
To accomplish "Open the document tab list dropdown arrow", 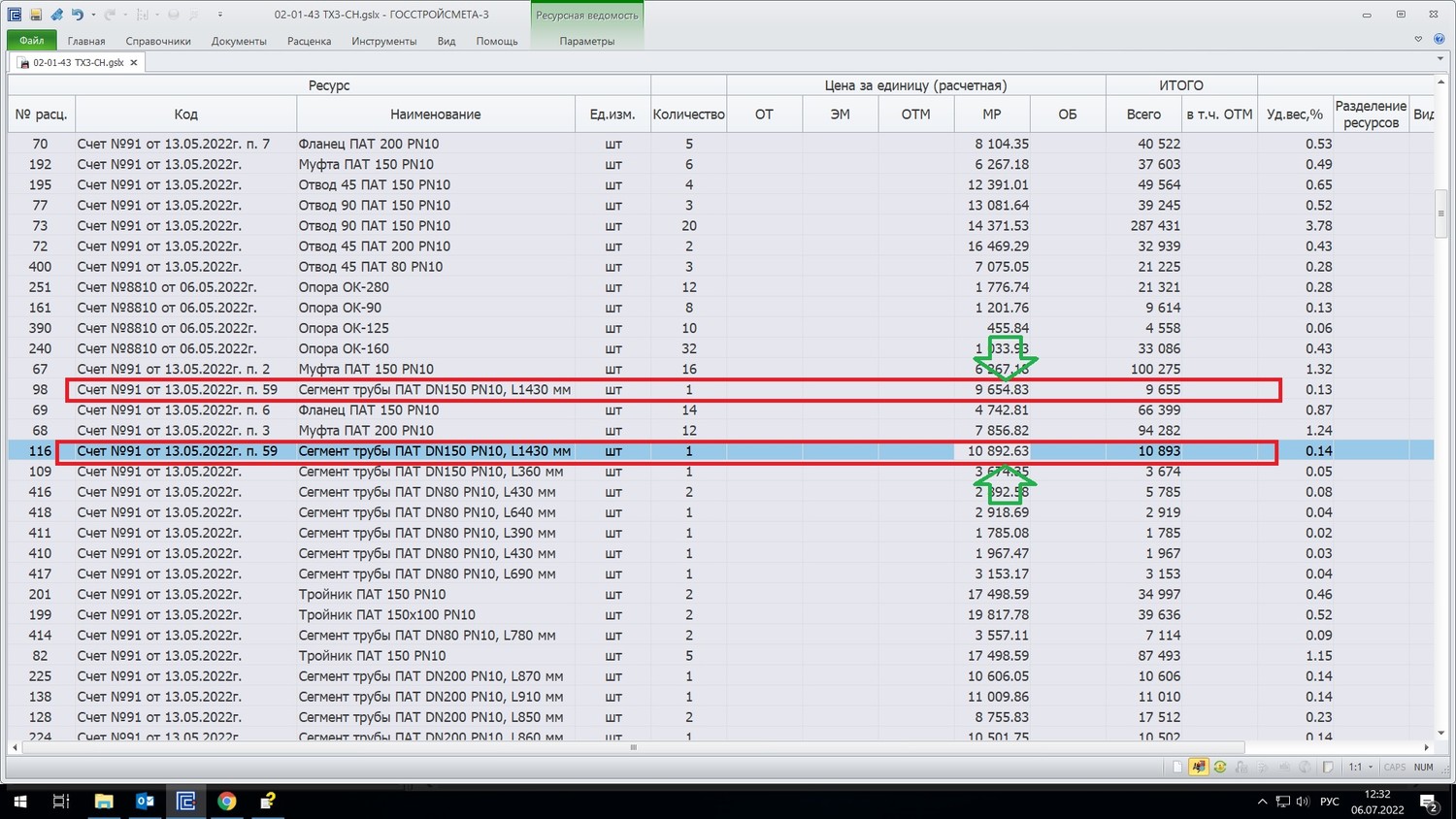I will click(x=1440, y=59).
